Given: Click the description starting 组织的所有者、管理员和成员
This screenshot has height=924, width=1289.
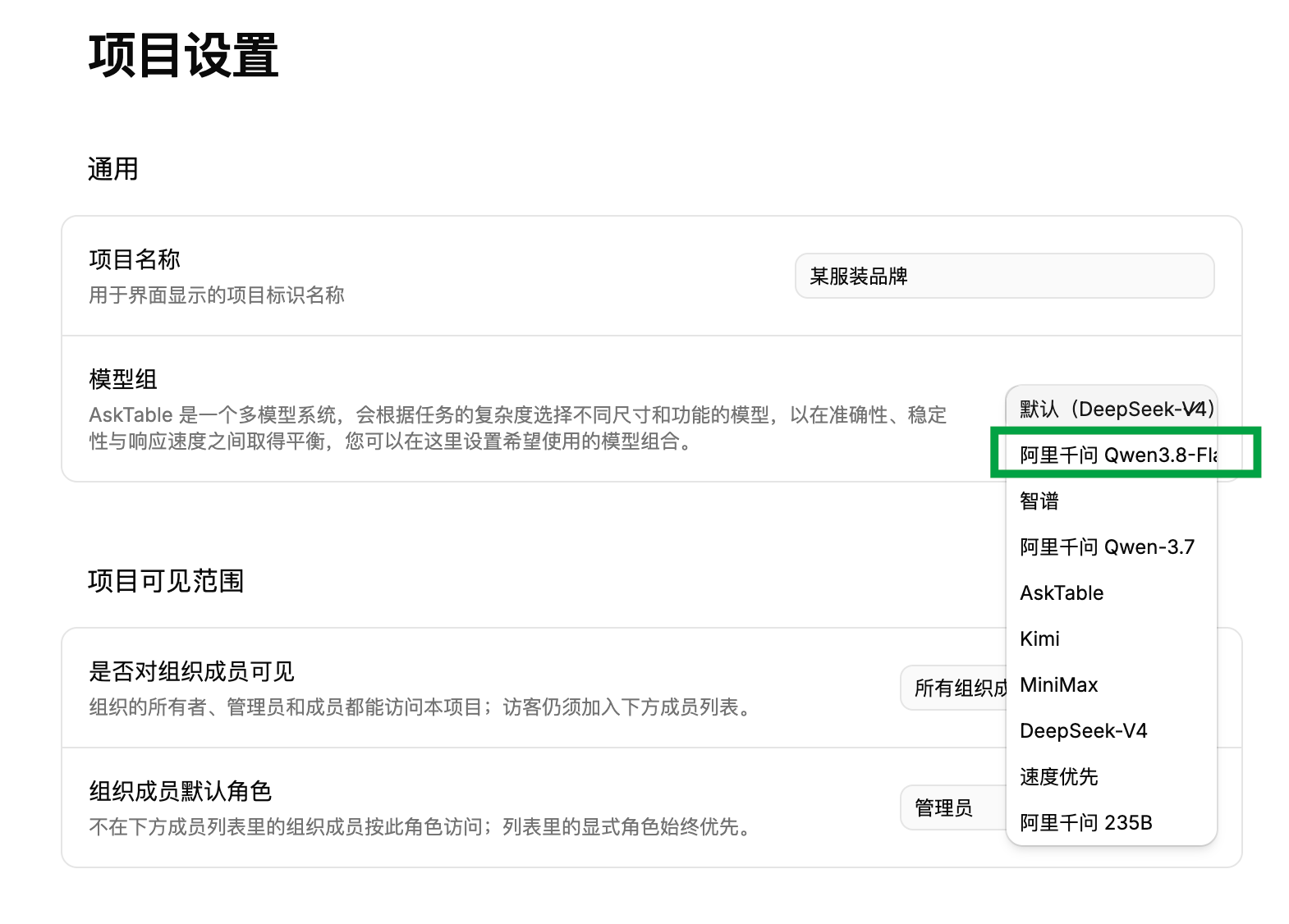Looking at the screenshot, I should (424, 707).
